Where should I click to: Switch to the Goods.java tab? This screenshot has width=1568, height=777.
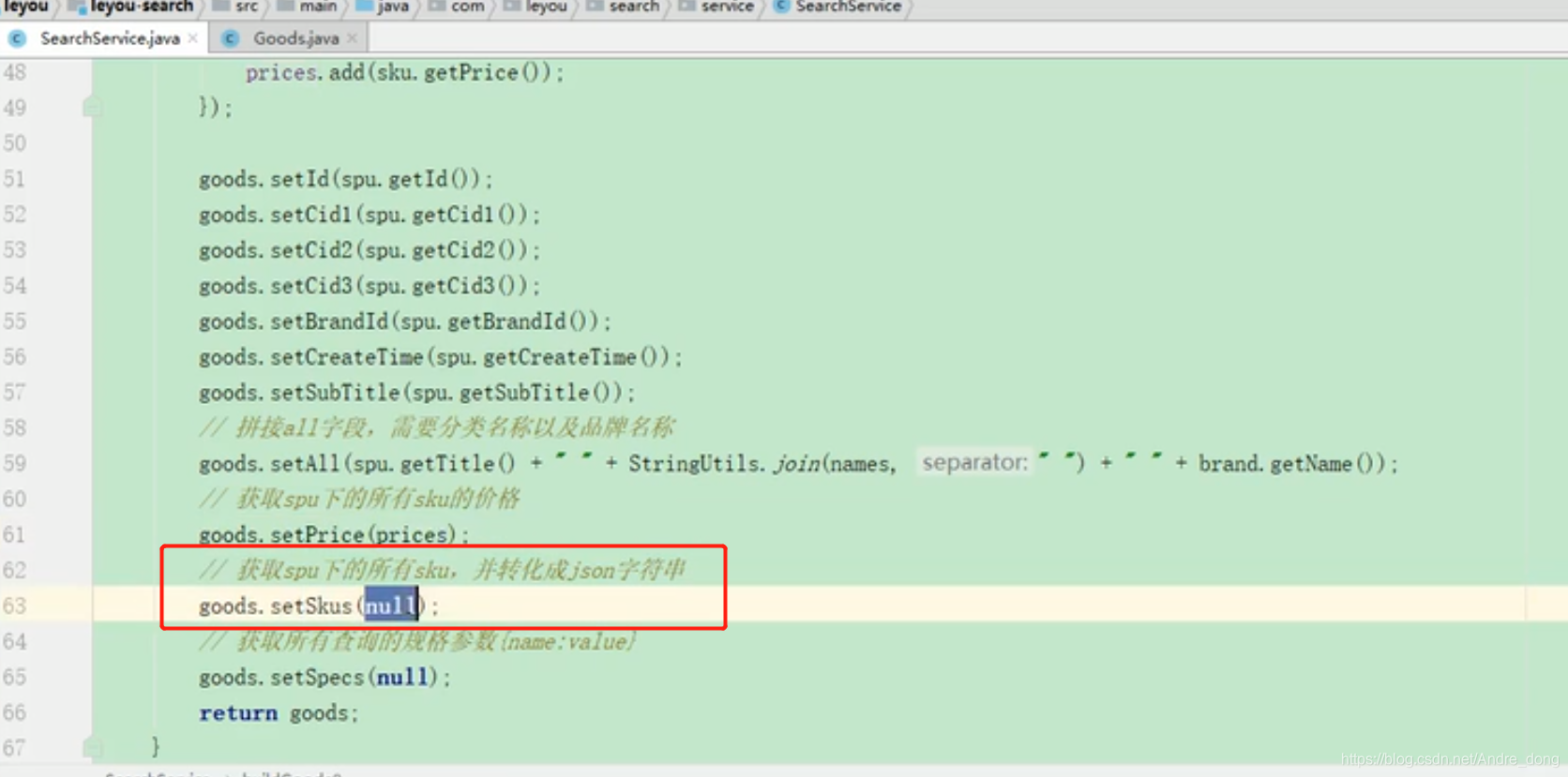pyautogui.click(x=295, y=38)
